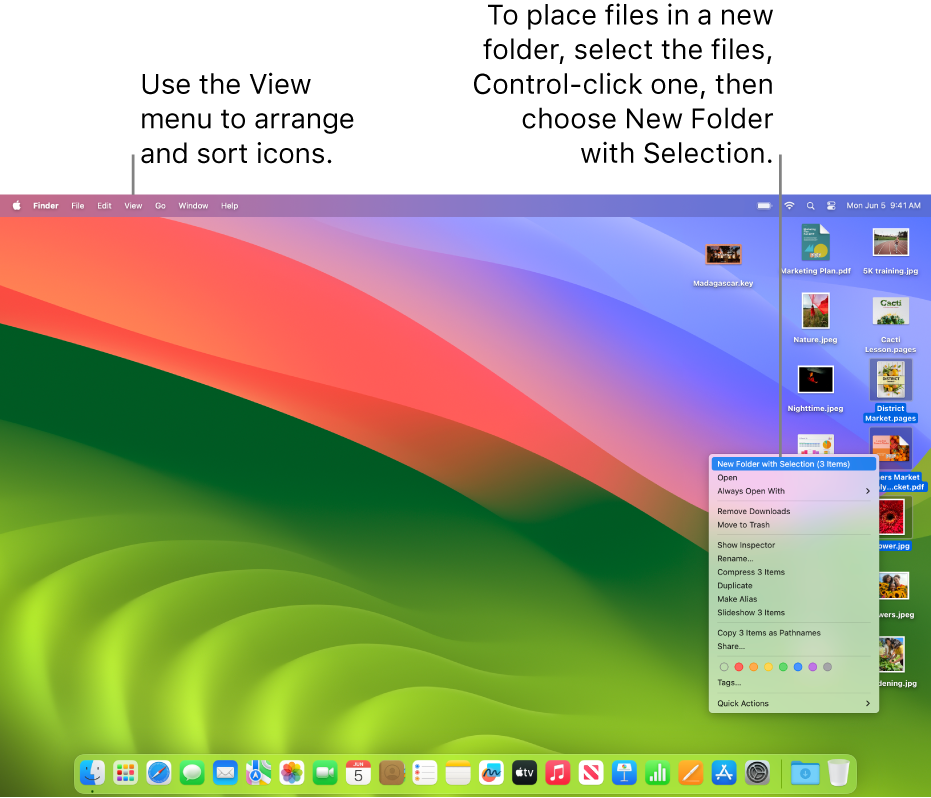Open System Settings from the Dock
931x798 pixels.
(x=757, y=773)
